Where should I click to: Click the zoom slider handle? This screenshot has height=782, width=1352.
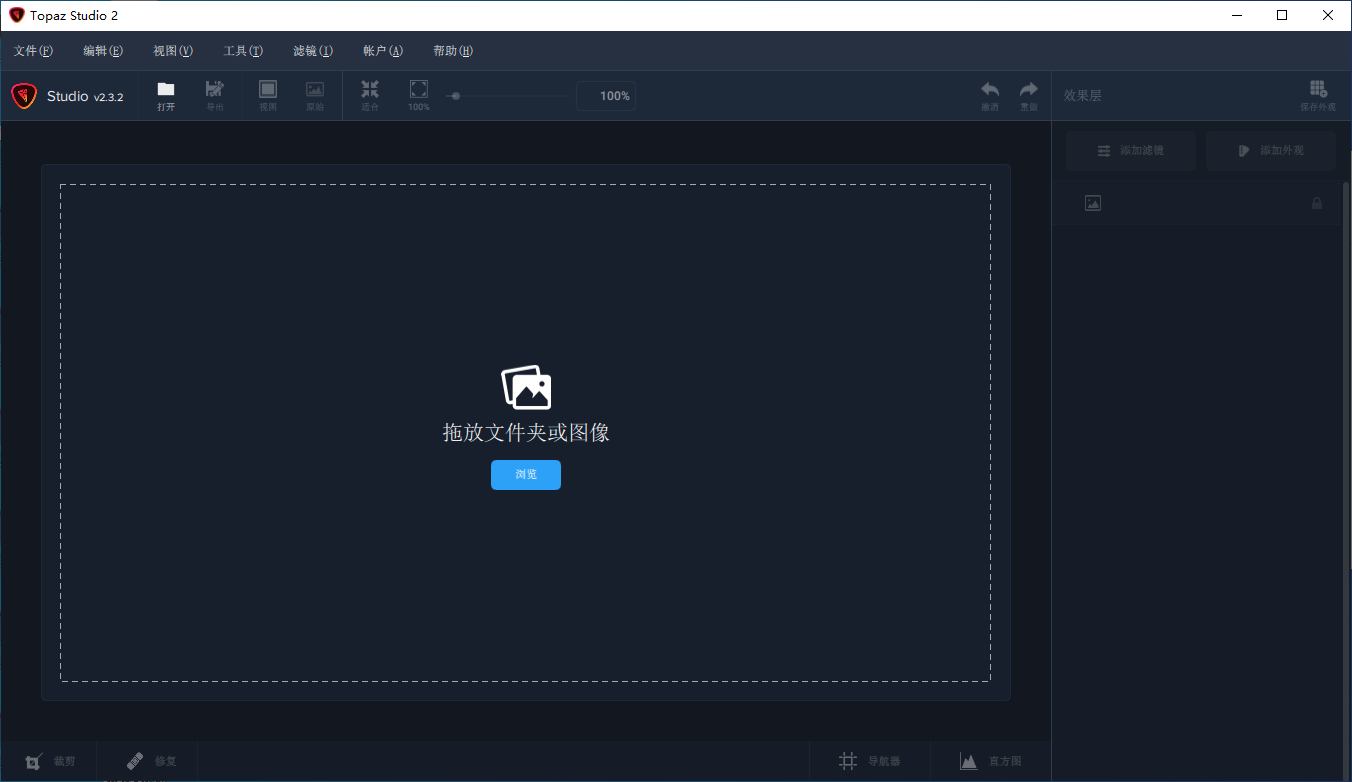(x=455, y=96)
